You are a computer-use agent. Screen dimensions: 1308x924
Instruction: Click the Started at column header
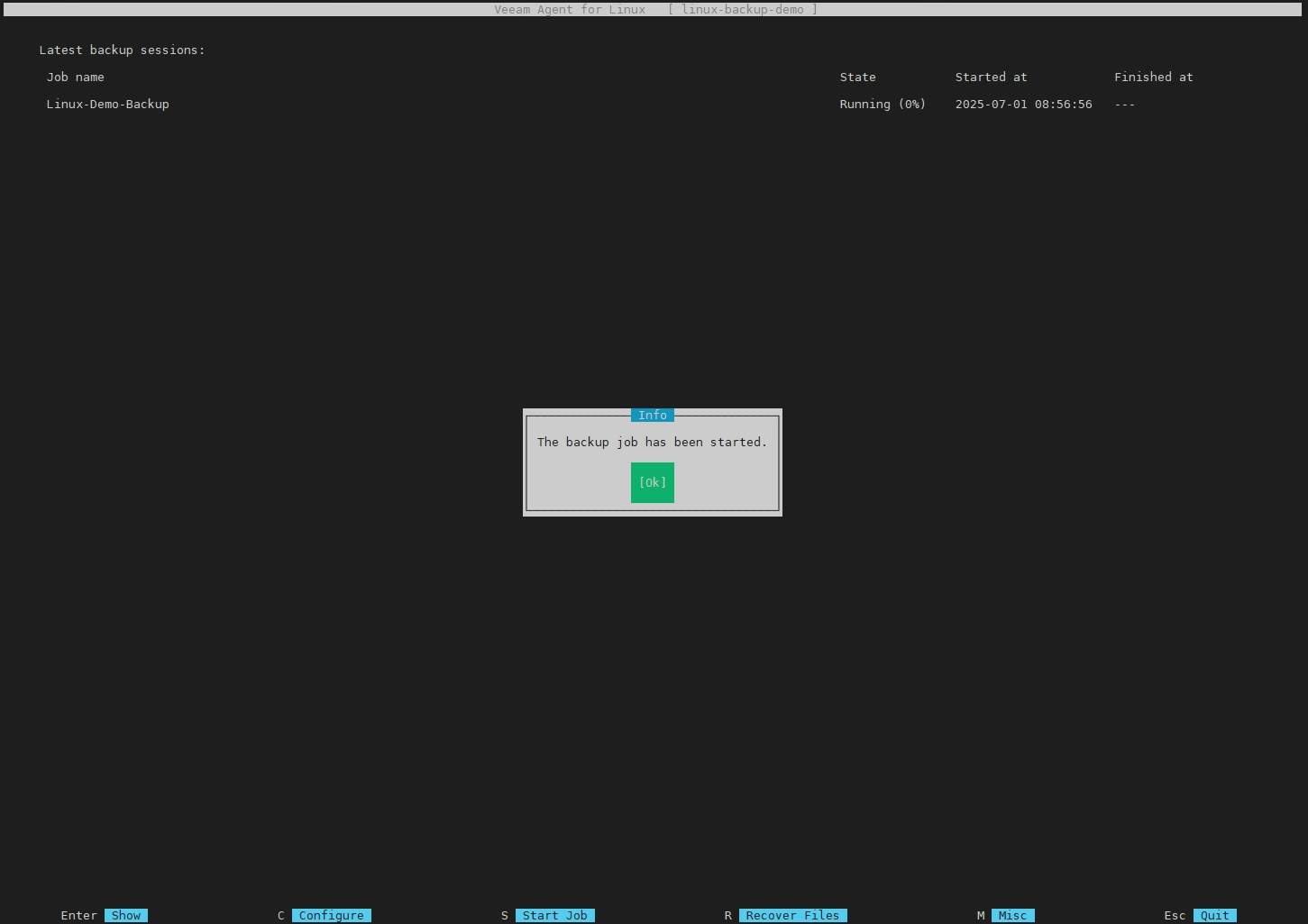pyautogui.click(x=991, y=78)
